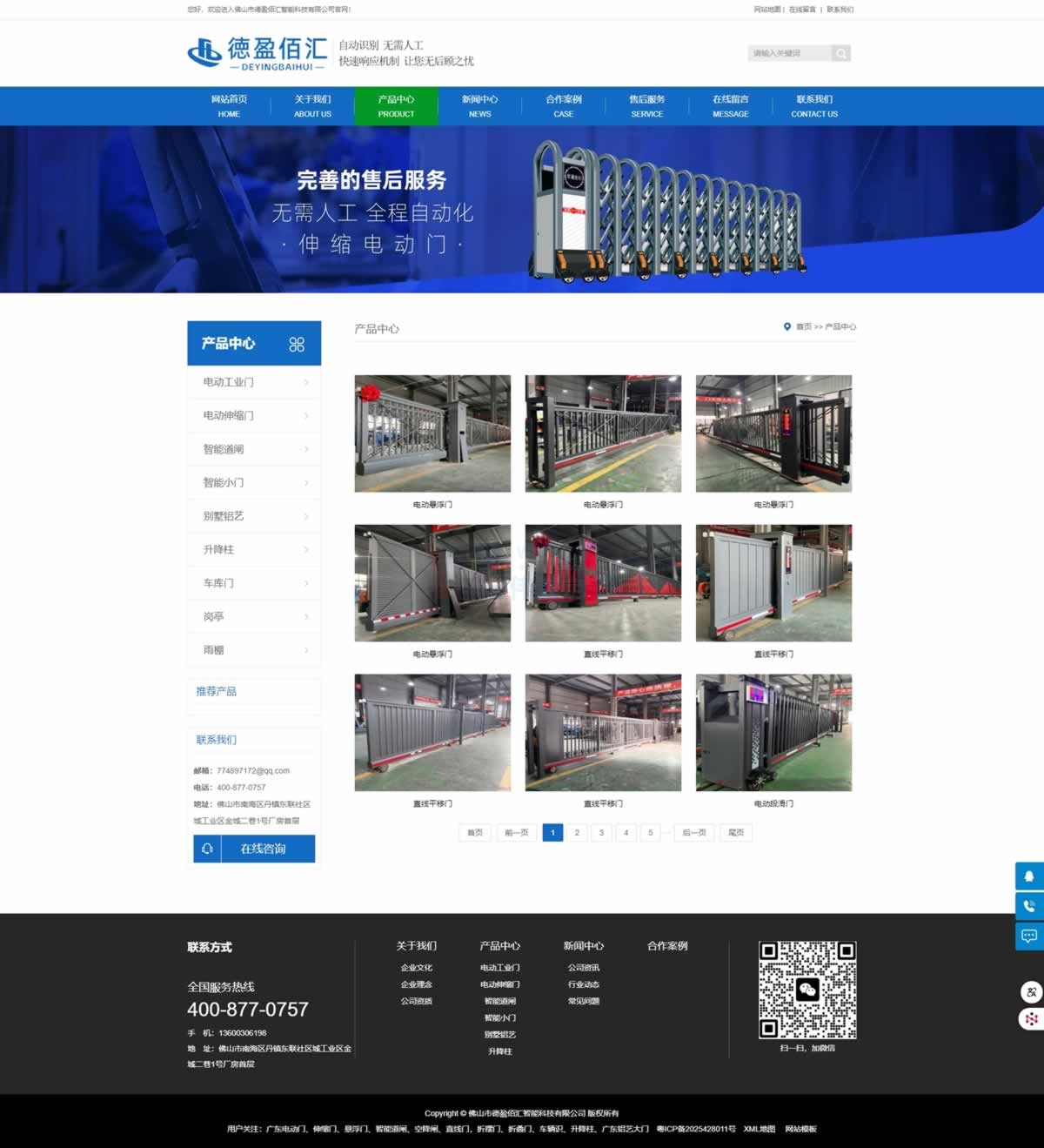Open the QQ chat floating icon

(1029, 876)
